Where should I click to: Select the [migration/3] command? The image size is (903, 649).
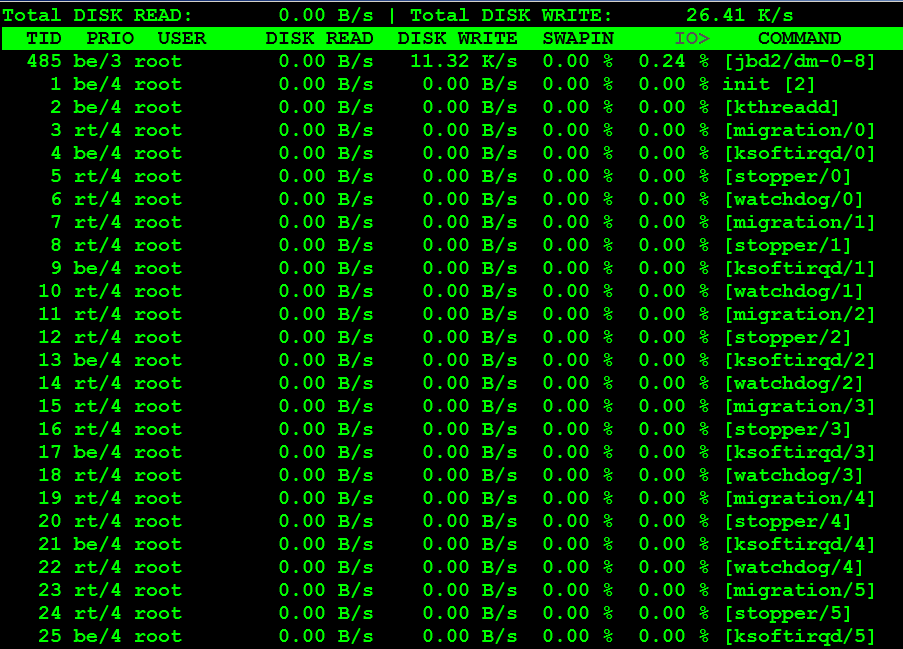click(x=800, y=407)
